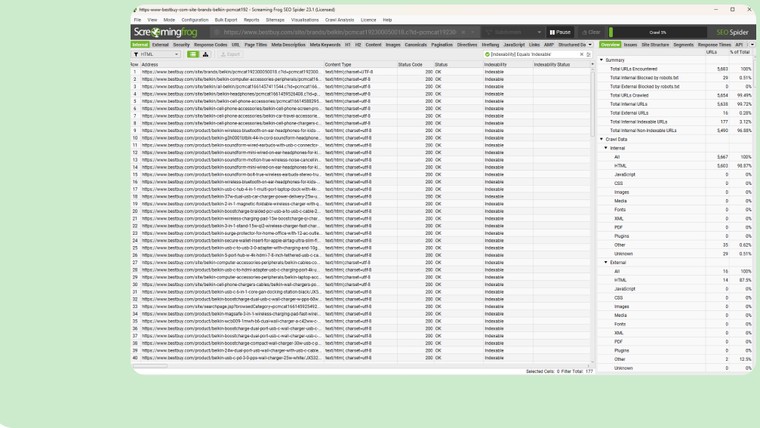This screenshot has height=428, width=760.
Task: Open the HTML filter dropdown
Action: coord(156,54)
